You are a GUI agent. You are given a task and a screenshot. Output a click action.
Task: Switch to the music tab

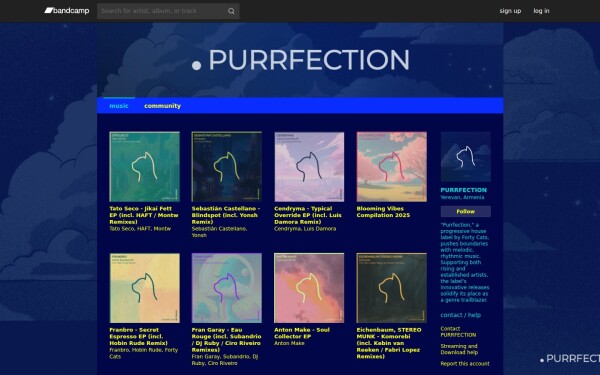pos(119,106)
